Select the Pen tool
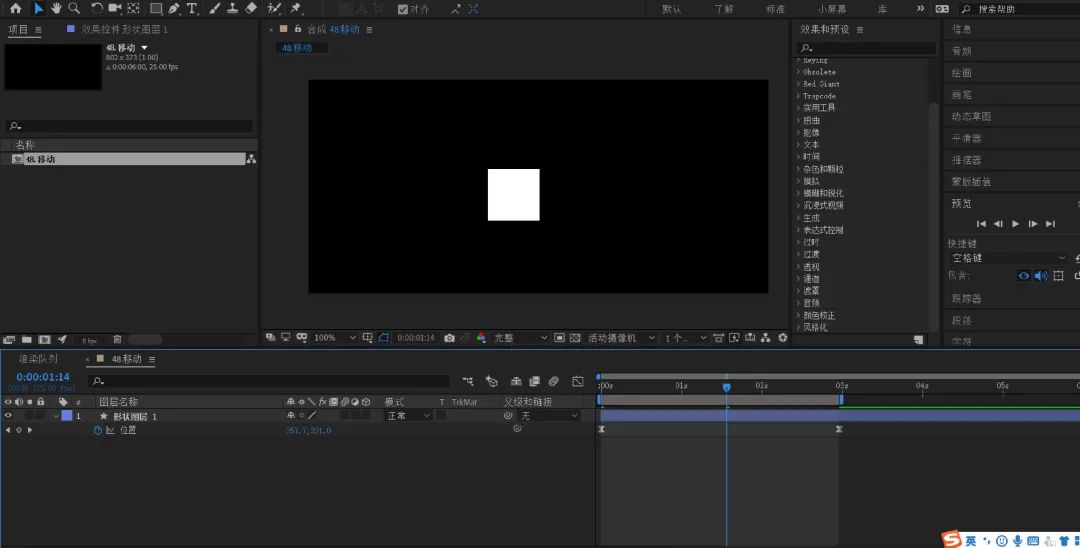Screen dimensions: 1080x548 click(x=174, y=8)
